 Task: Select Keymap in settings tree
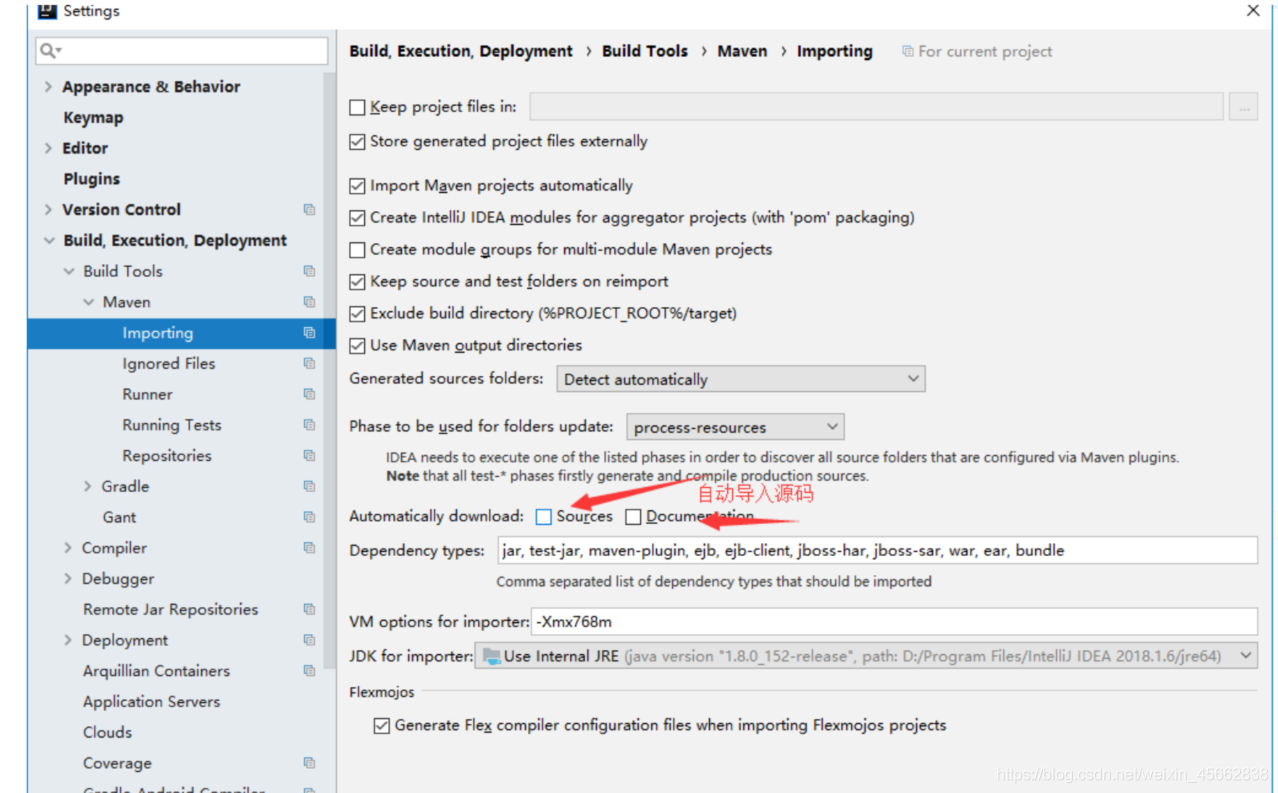[x=93, y=118]
